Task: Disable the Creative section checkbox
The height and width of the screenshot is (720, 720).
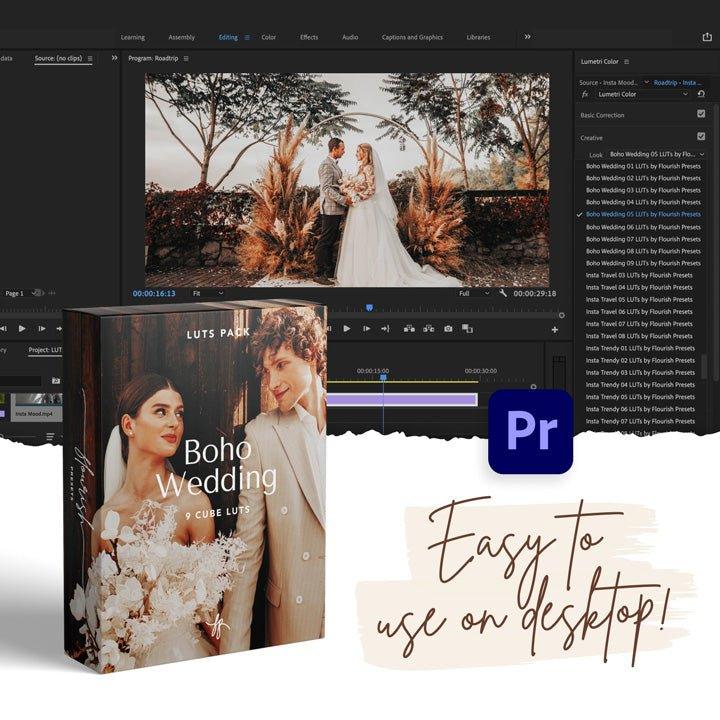Action: coord(701,136)
